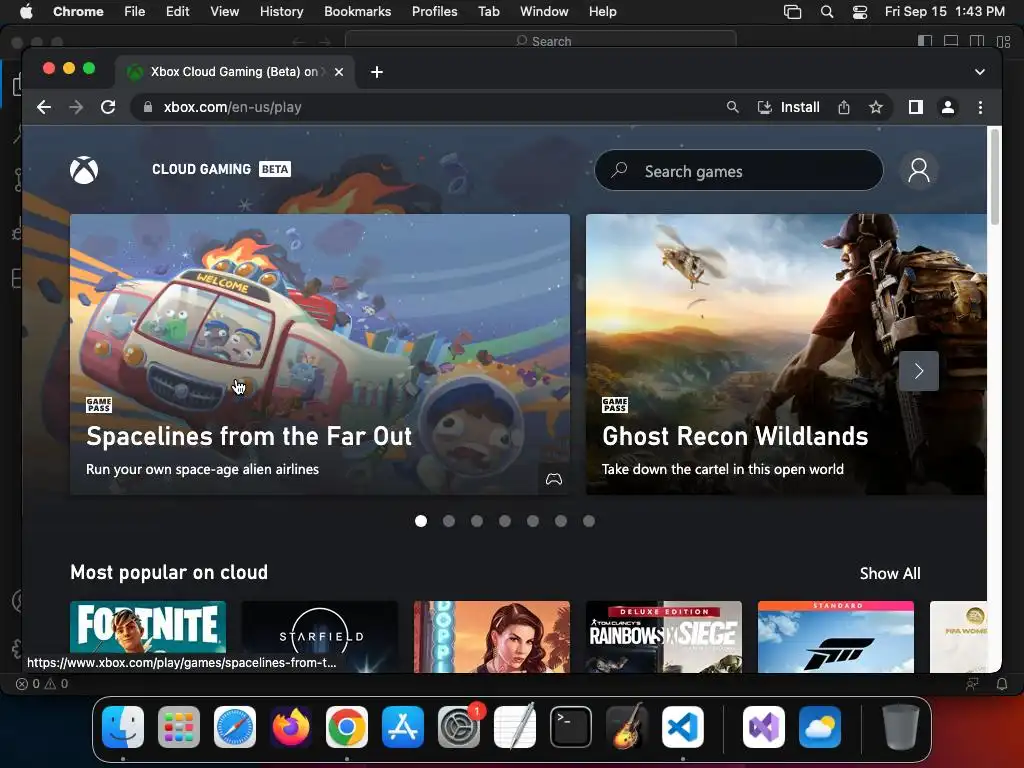This screenshot has height=768, width=1024.
Task: Open the File menu
Action: pos(135,12)
